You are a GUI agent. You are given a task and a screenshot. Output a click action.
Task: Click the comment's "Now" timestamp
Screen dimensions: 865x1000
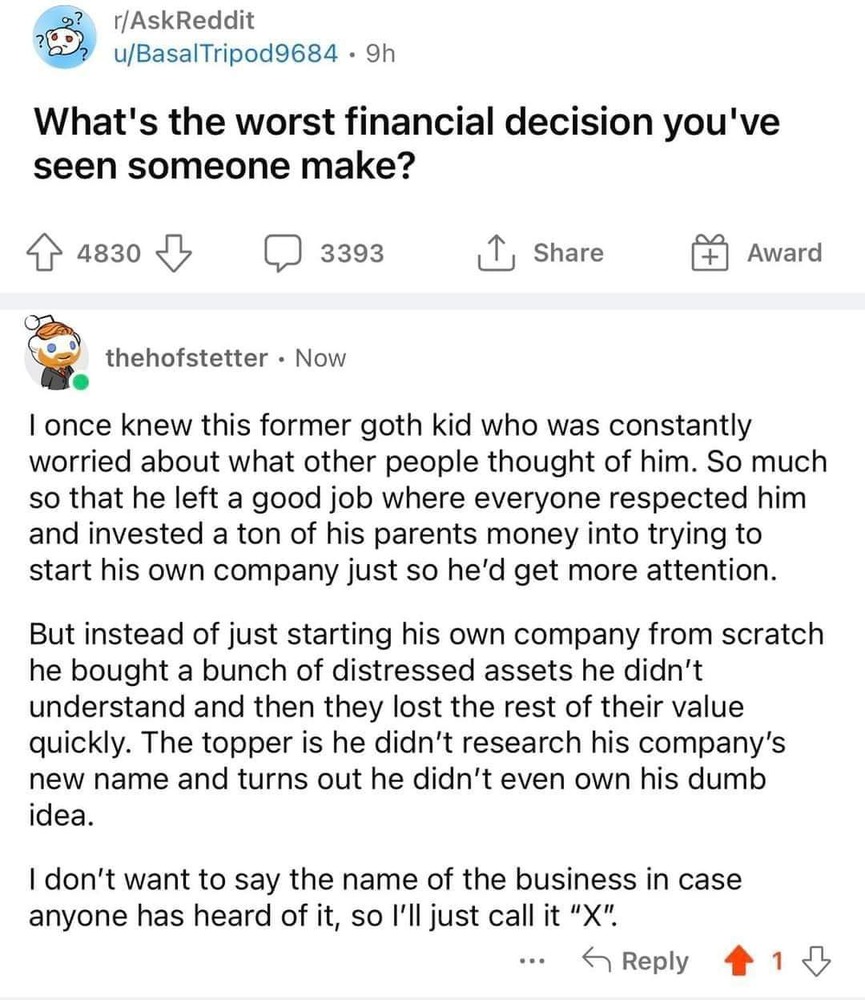click(x=321, y=358)
